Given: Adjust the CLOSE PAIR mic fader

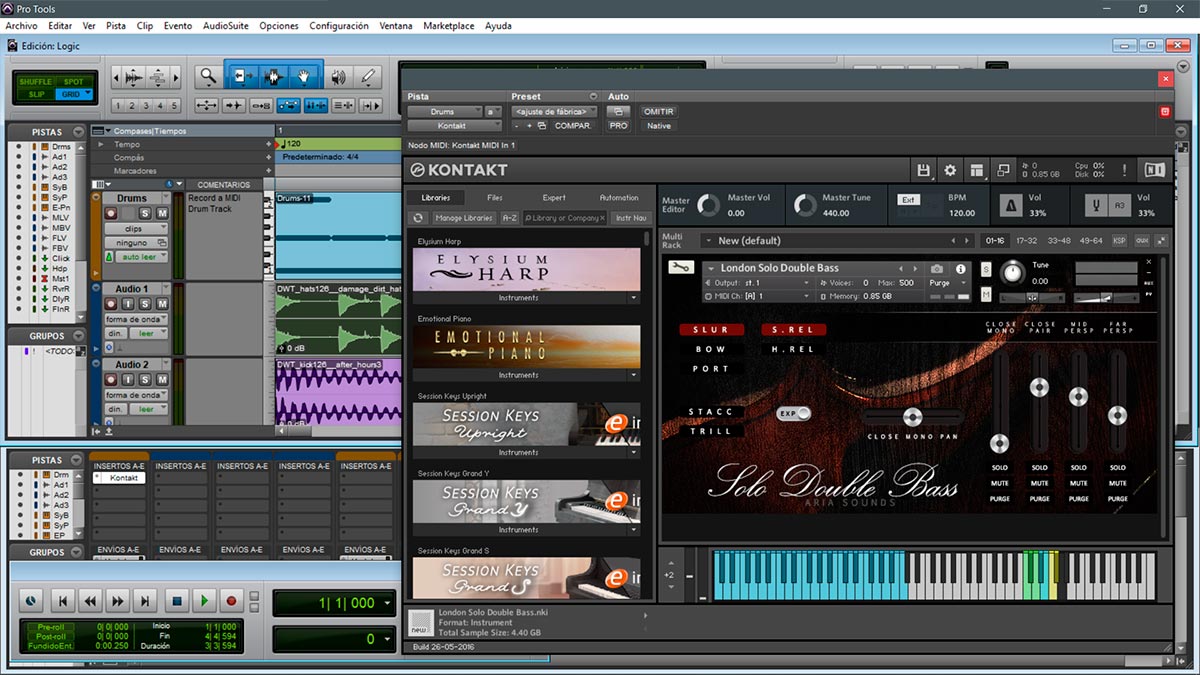Looking at the screenshot, I should 1039,387.
